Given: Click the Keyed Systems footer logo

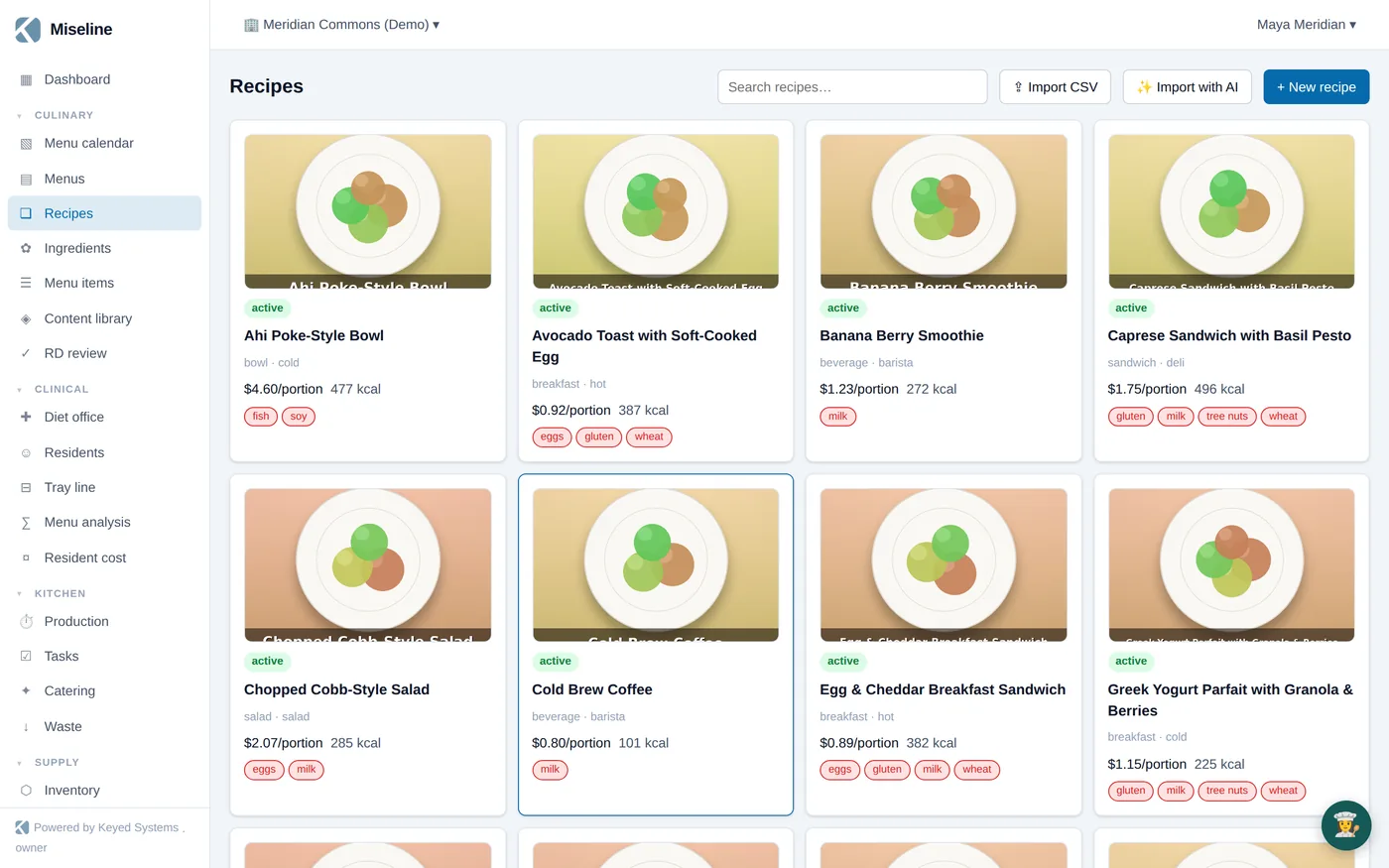Looking at the screenshot, I should pyautogui.click(x=22, y=827).
